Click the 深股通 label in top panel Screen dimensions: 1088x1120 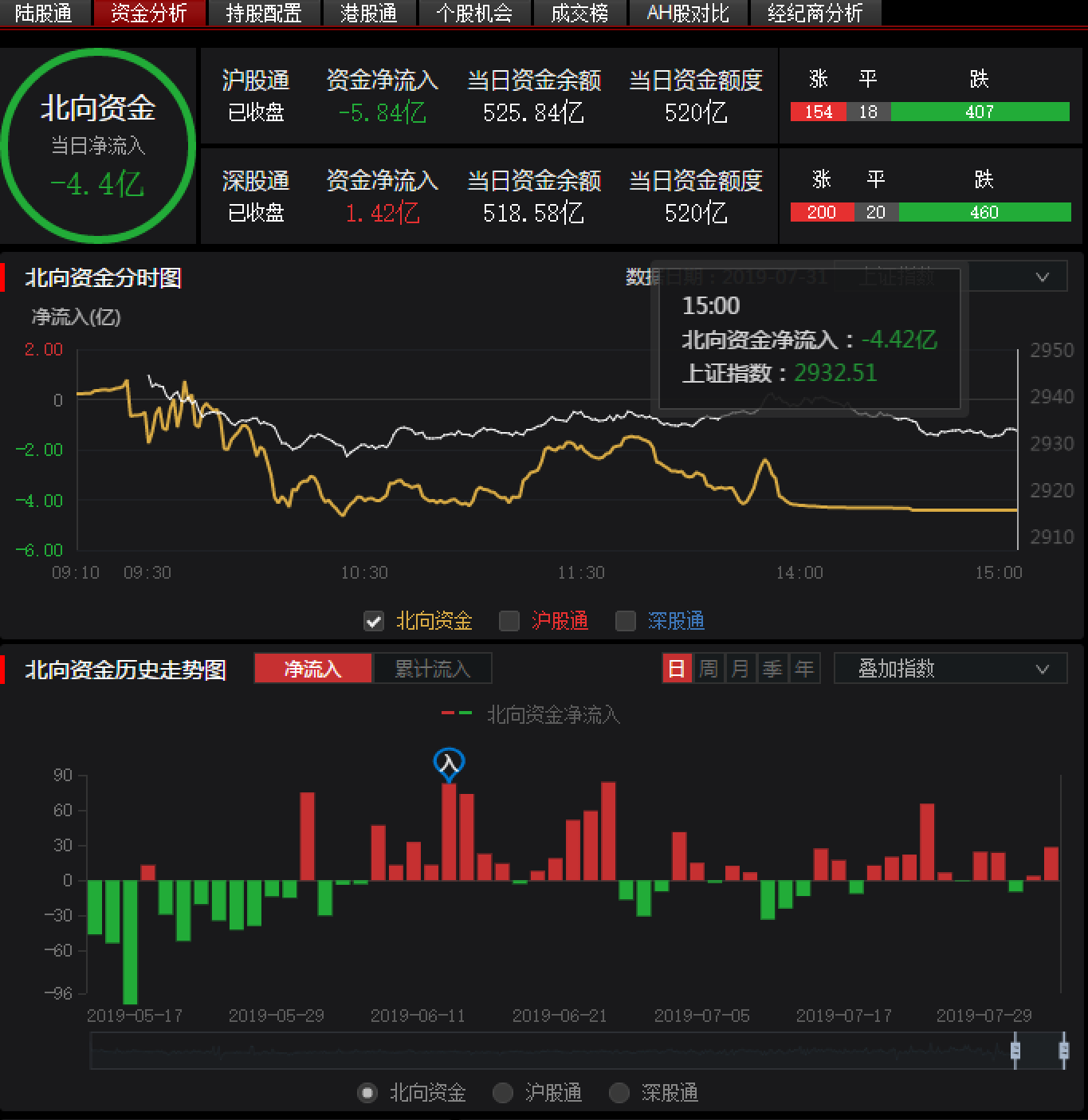click(256, 181)
